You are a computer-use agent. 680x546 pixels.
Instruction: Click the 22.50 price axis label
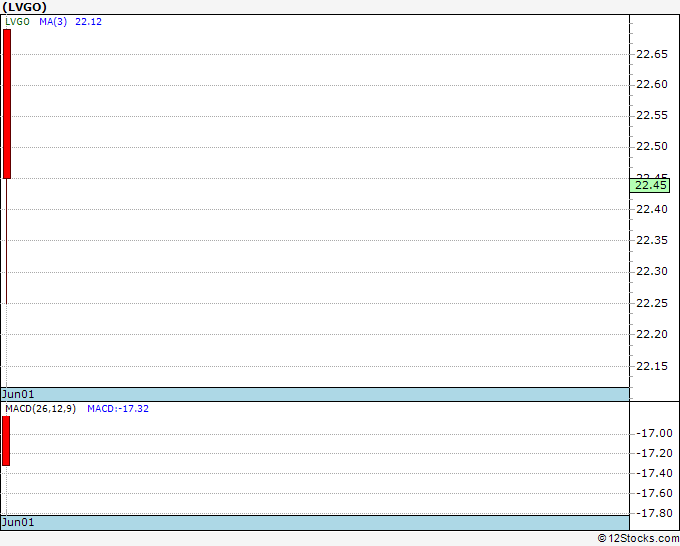pyautogui.click(x=651, y=147)
